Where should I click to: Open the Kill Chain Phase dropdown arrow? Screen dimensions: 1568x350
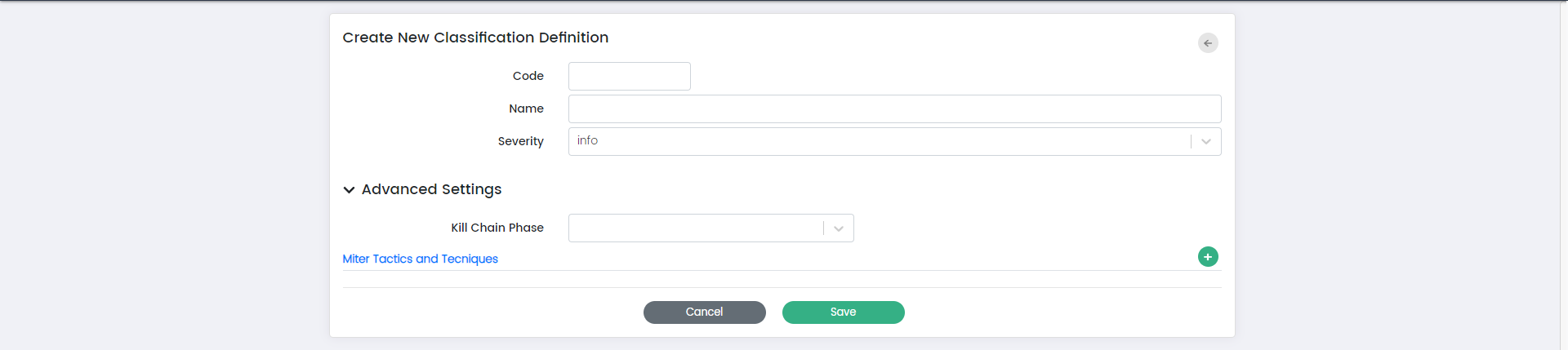[839, 228]
